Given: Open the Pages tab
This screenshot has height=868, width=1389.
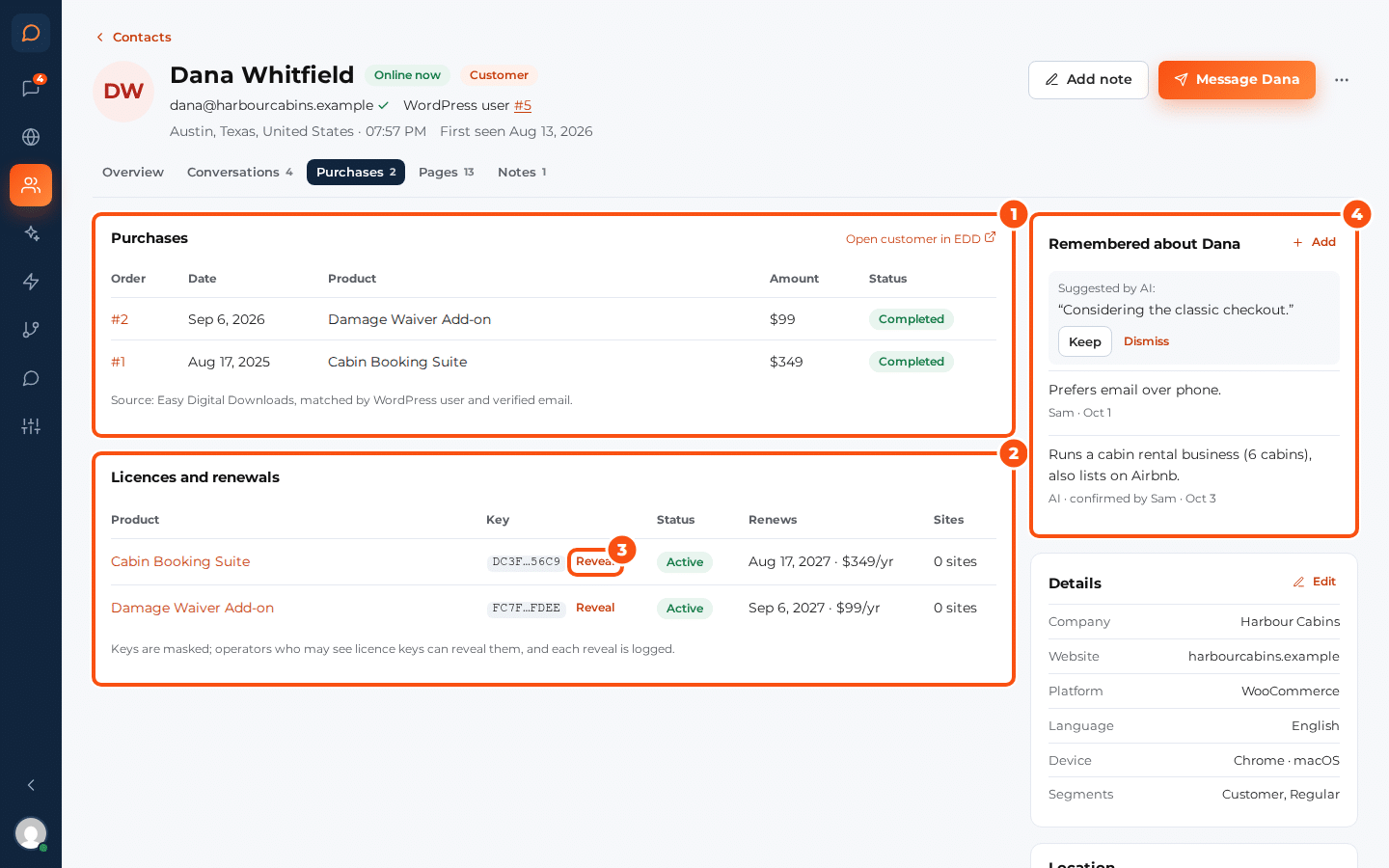Looking at the screenshot, I should coord(447,172).
